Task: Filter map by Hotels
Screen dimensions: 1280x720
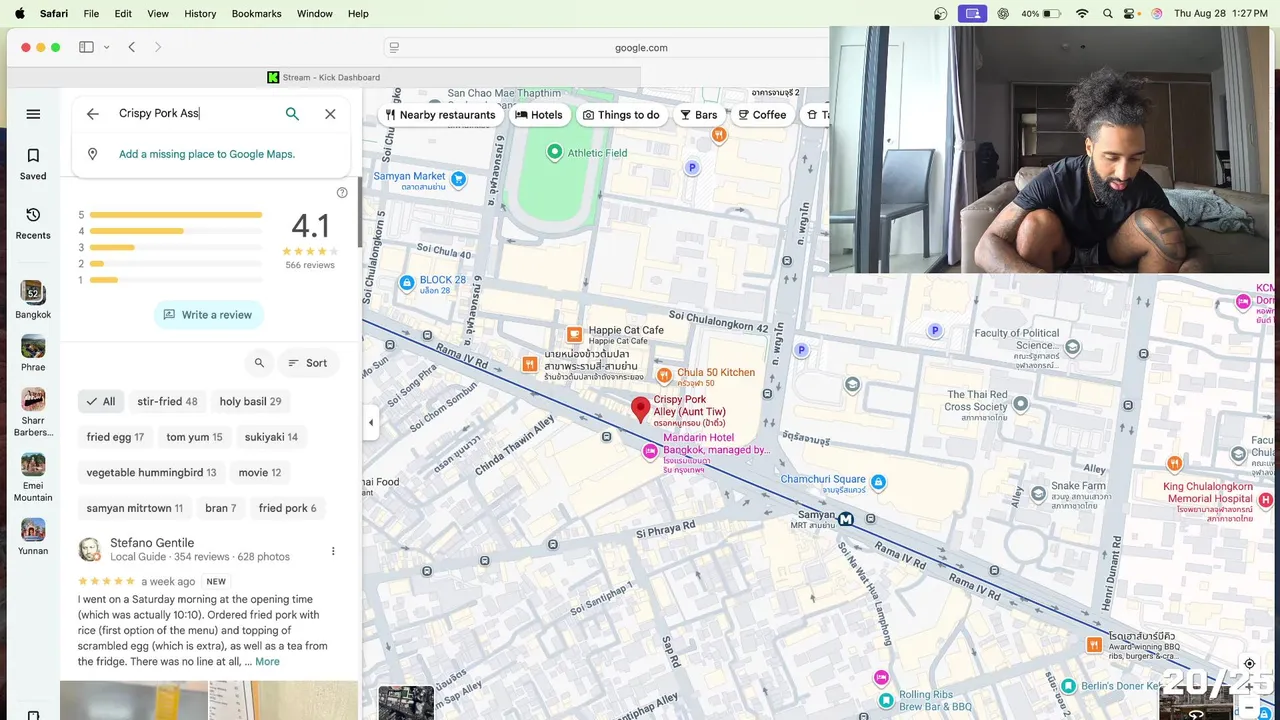Action: 539,115
